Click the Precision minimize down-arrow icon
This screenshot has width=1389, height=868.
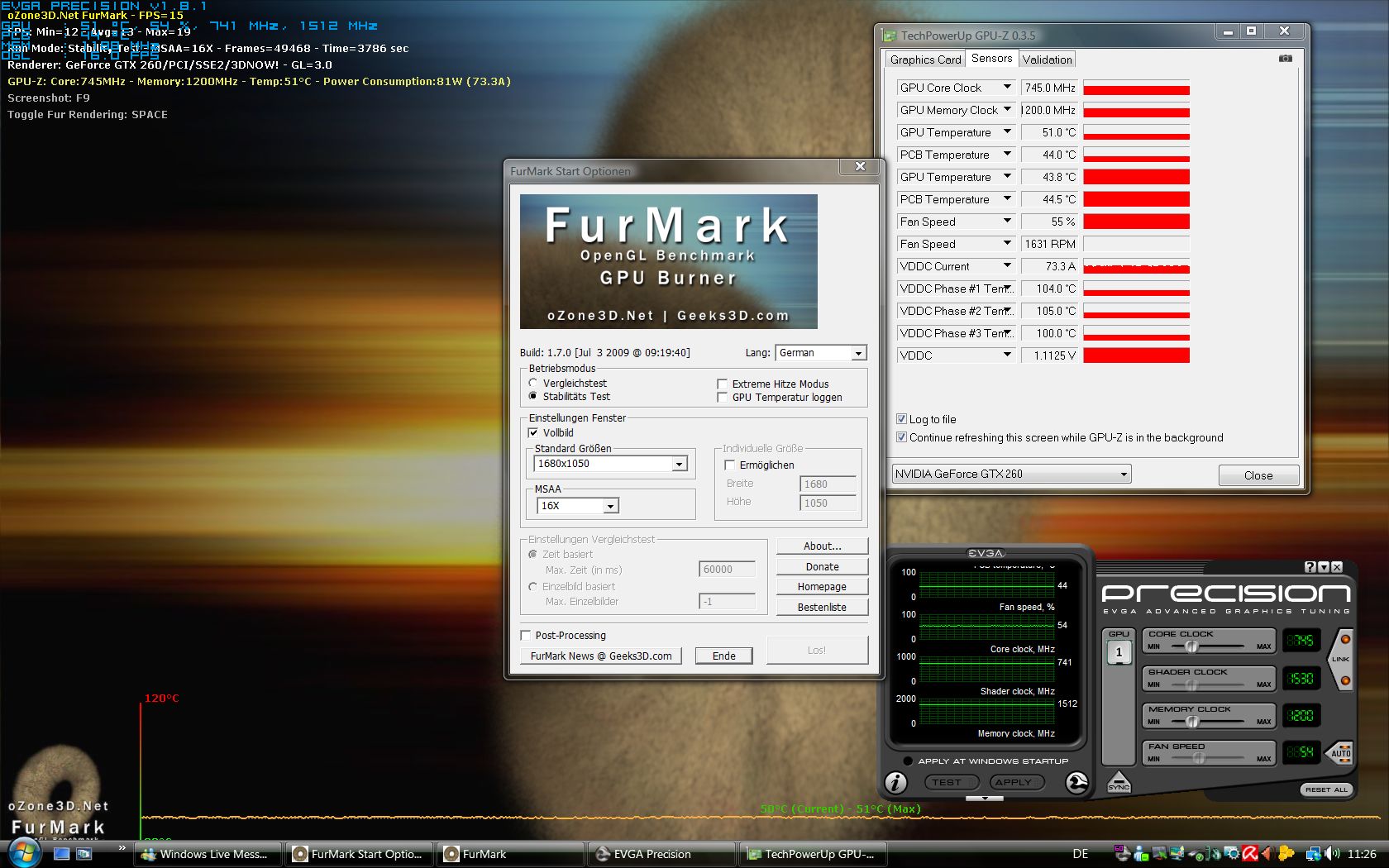coord(1324,567)
